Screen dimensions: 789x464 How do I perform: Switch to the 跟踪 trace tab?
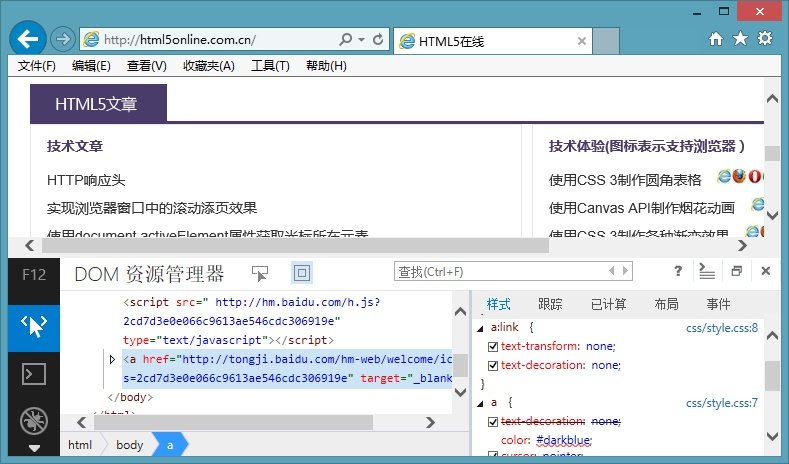coord(550,304)
